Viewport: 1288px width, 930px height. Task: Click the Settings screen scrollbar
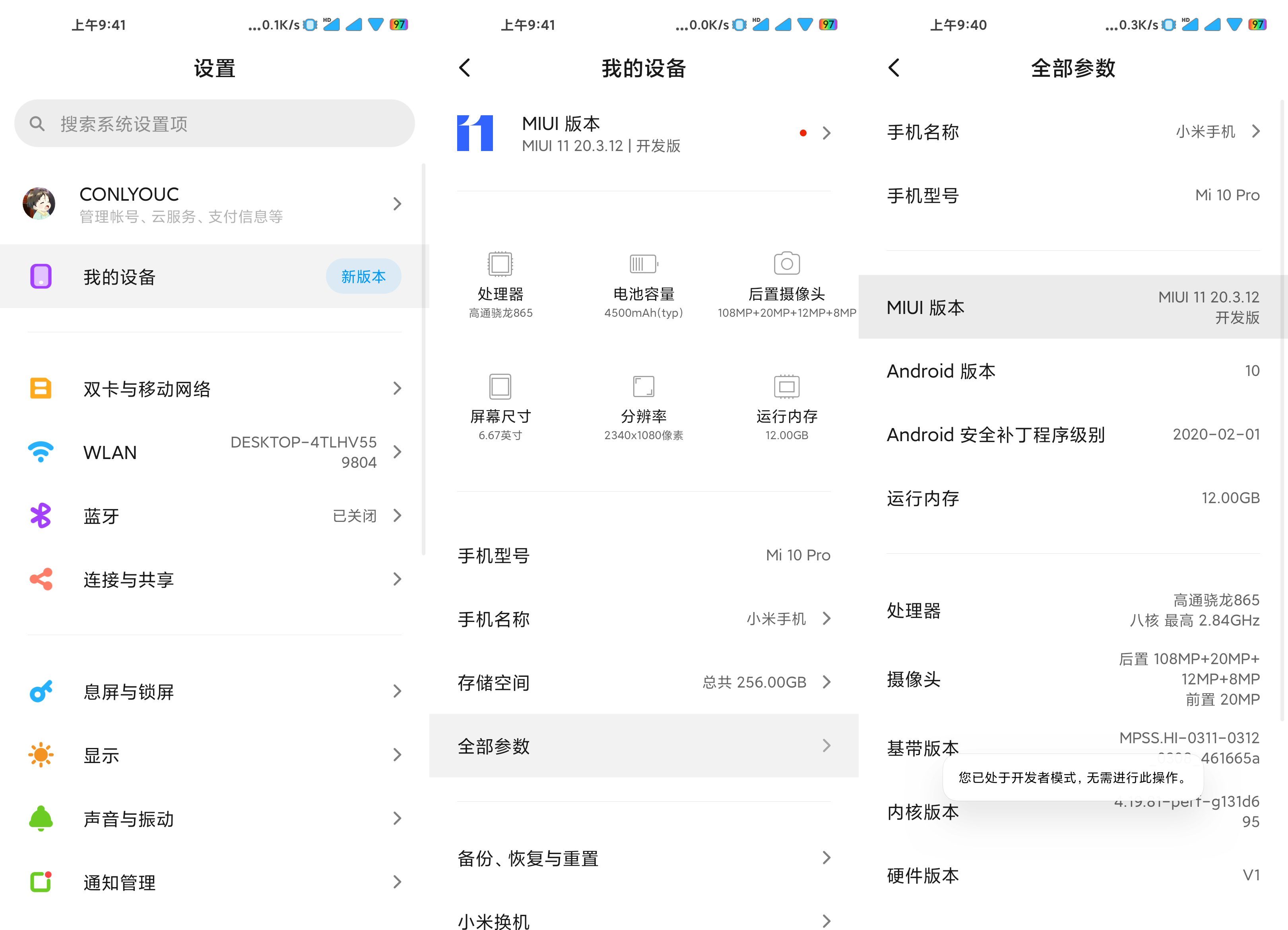(x=424, y=359)
